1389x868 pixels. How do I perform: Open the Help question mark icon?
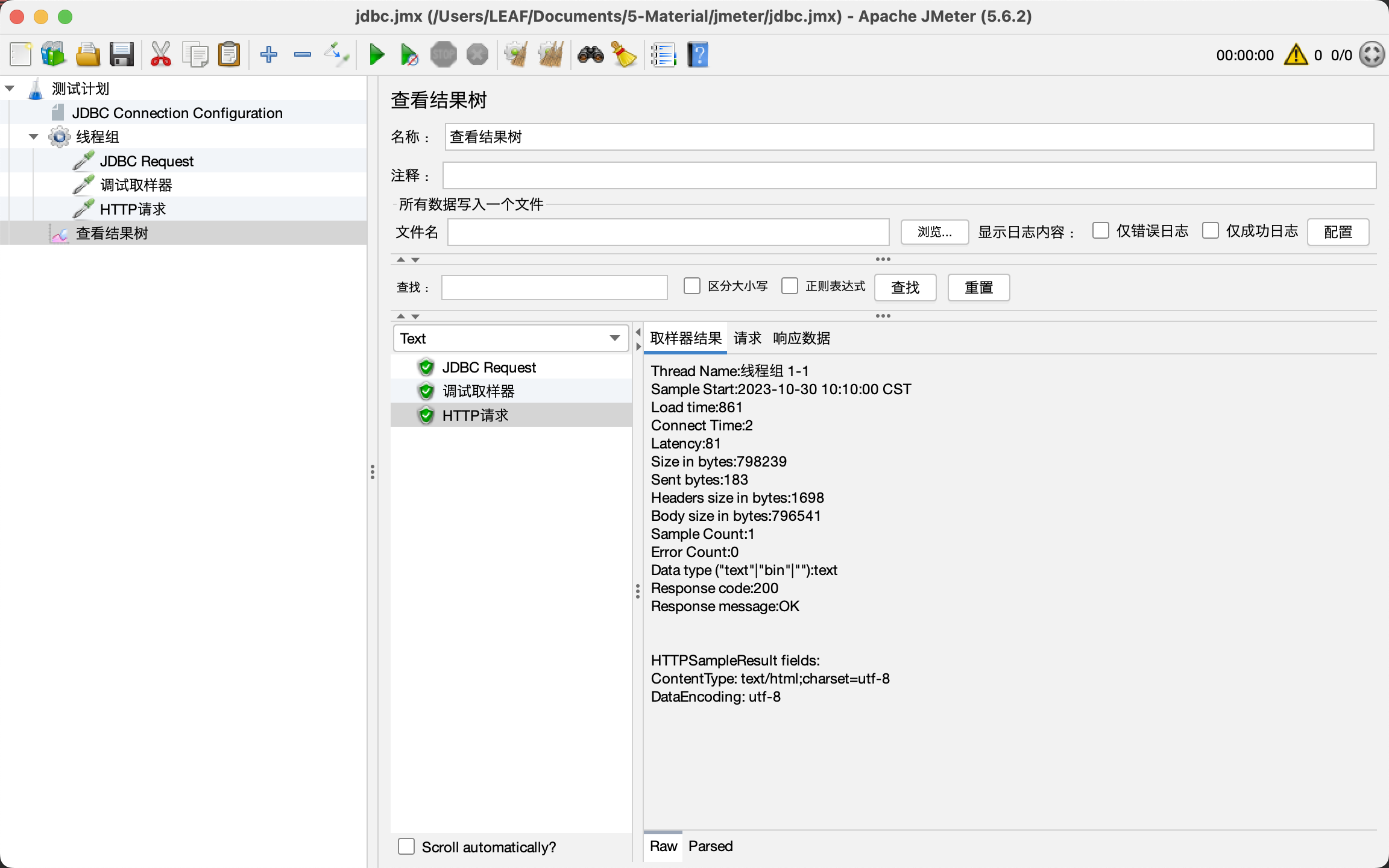click(698, 55)
